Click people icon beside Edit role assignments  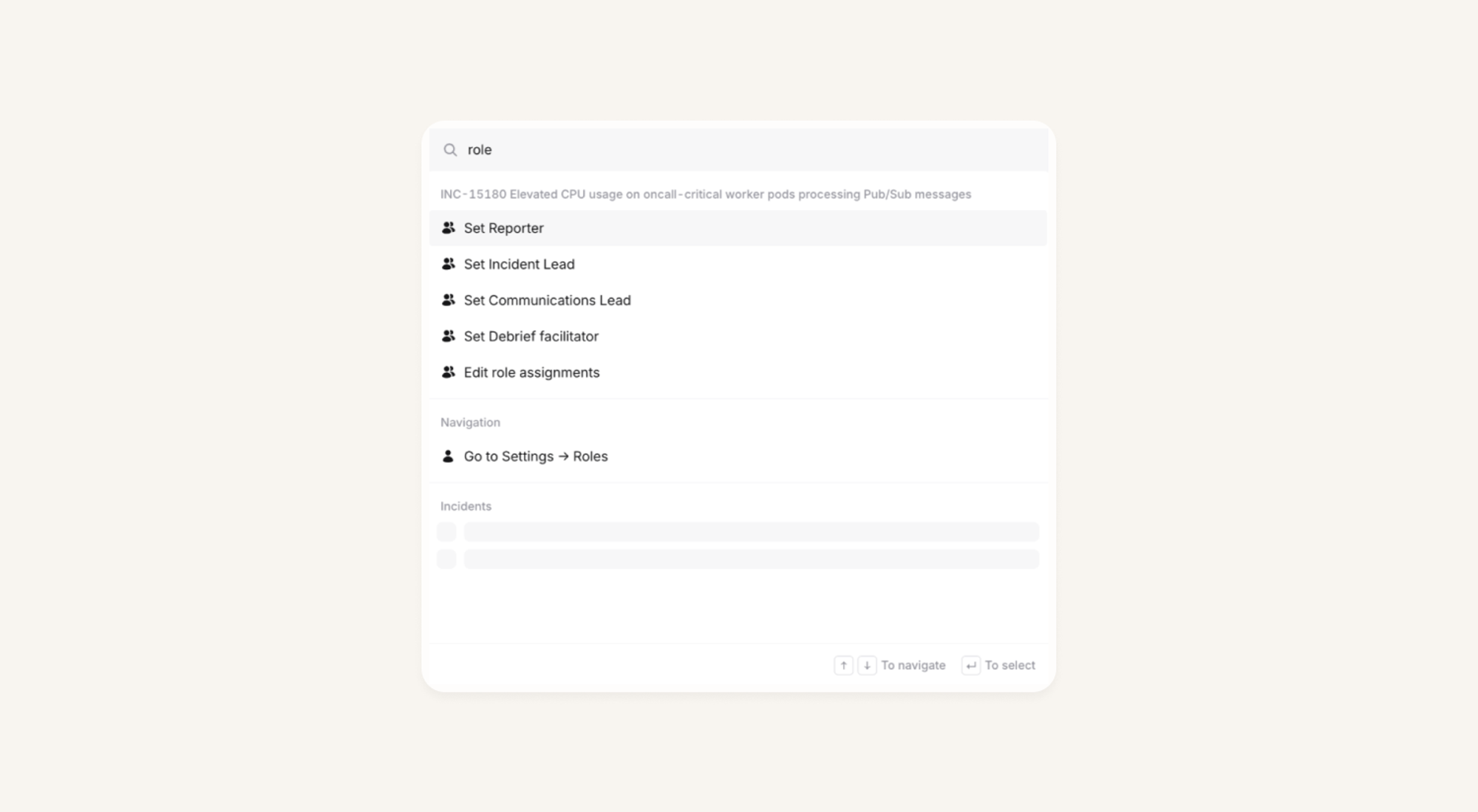[448, 372]
